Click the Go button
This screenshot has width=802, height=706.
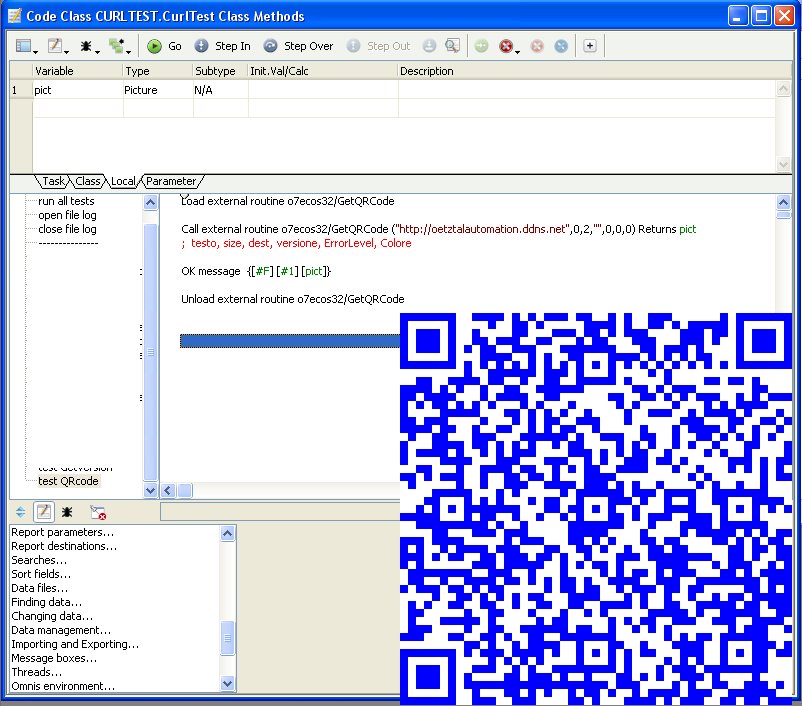point(164,46)
